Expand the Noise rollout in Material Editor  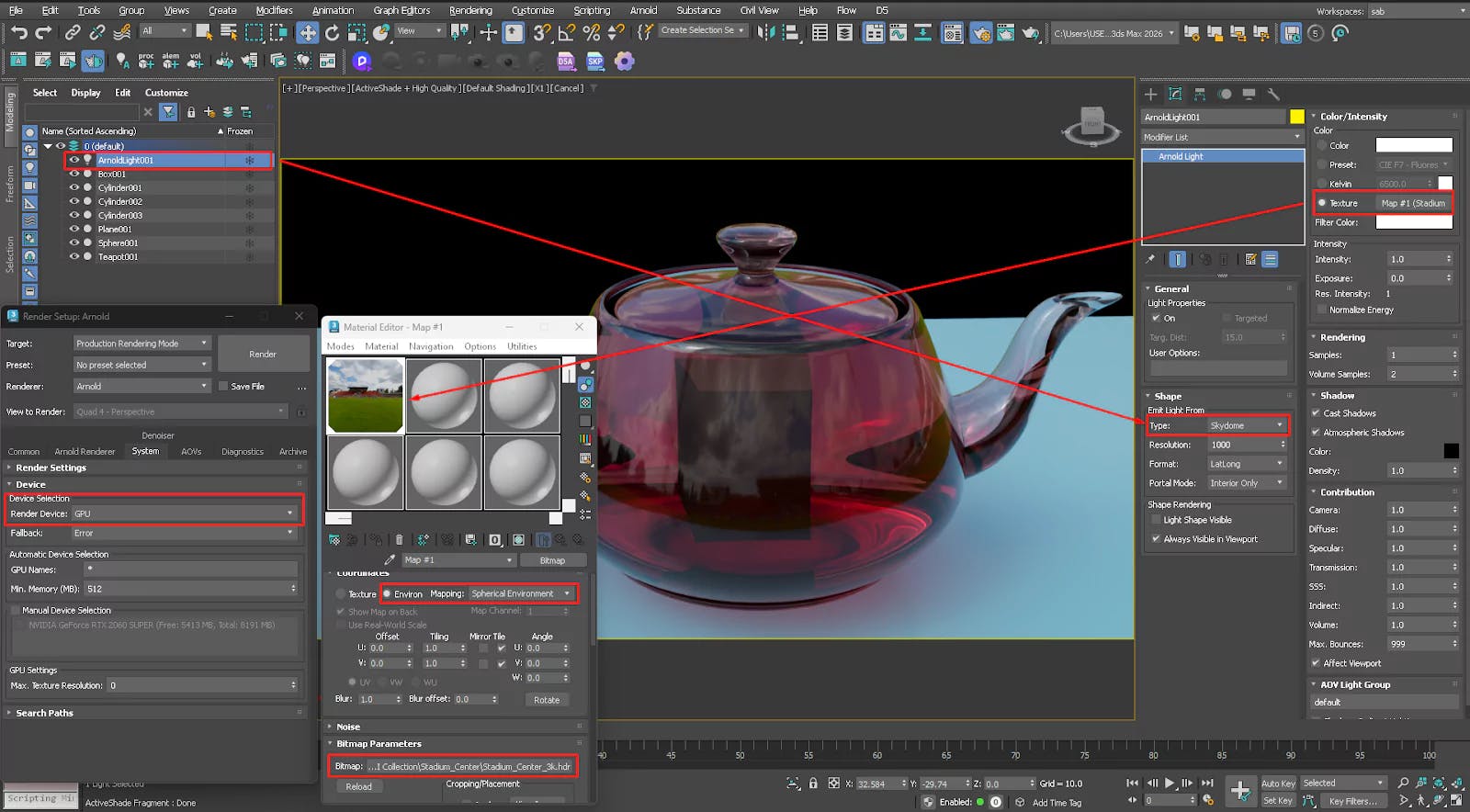347,727
